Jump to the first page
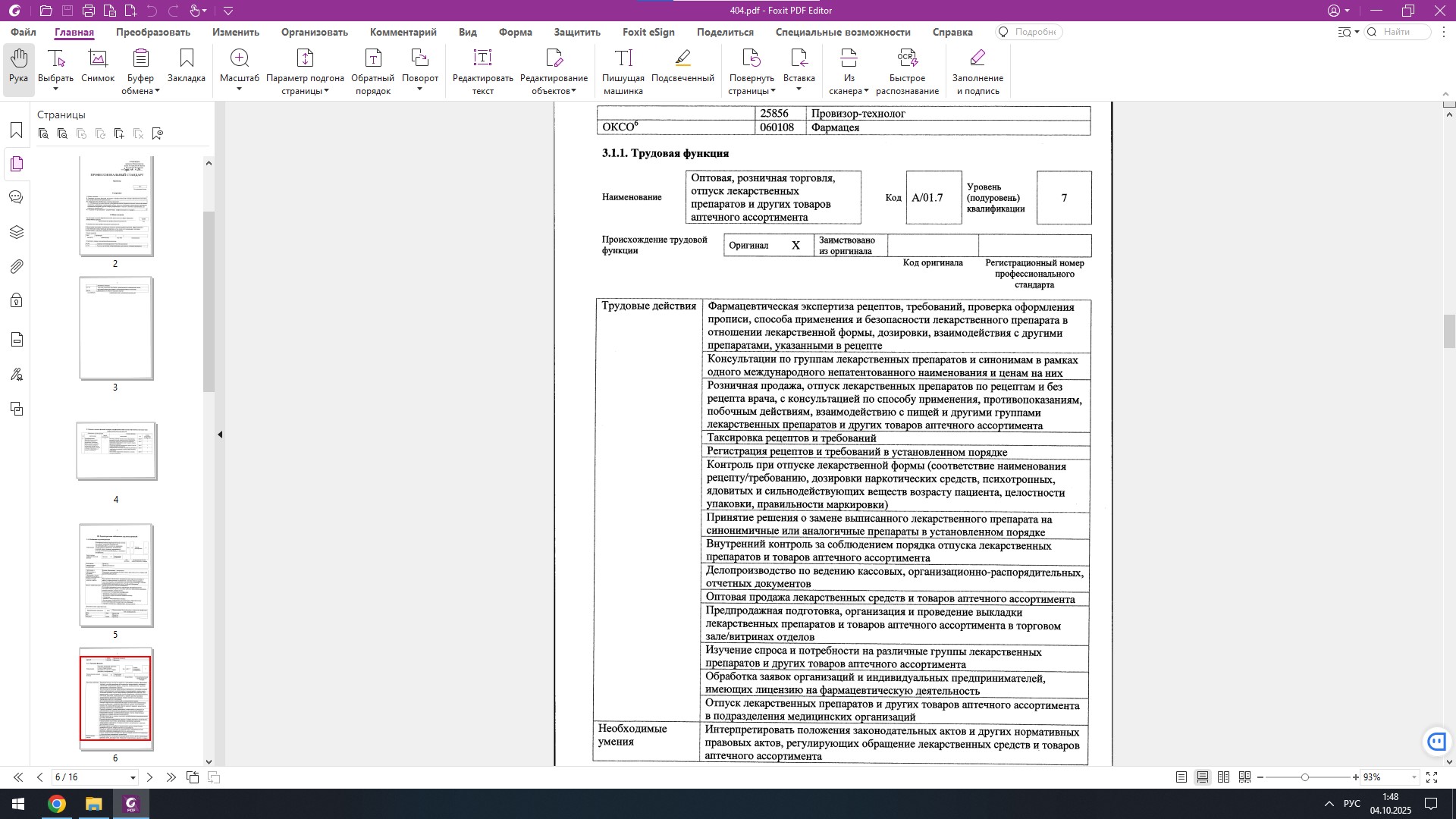Screen dimensions: 1456x819 coord(18,777)
